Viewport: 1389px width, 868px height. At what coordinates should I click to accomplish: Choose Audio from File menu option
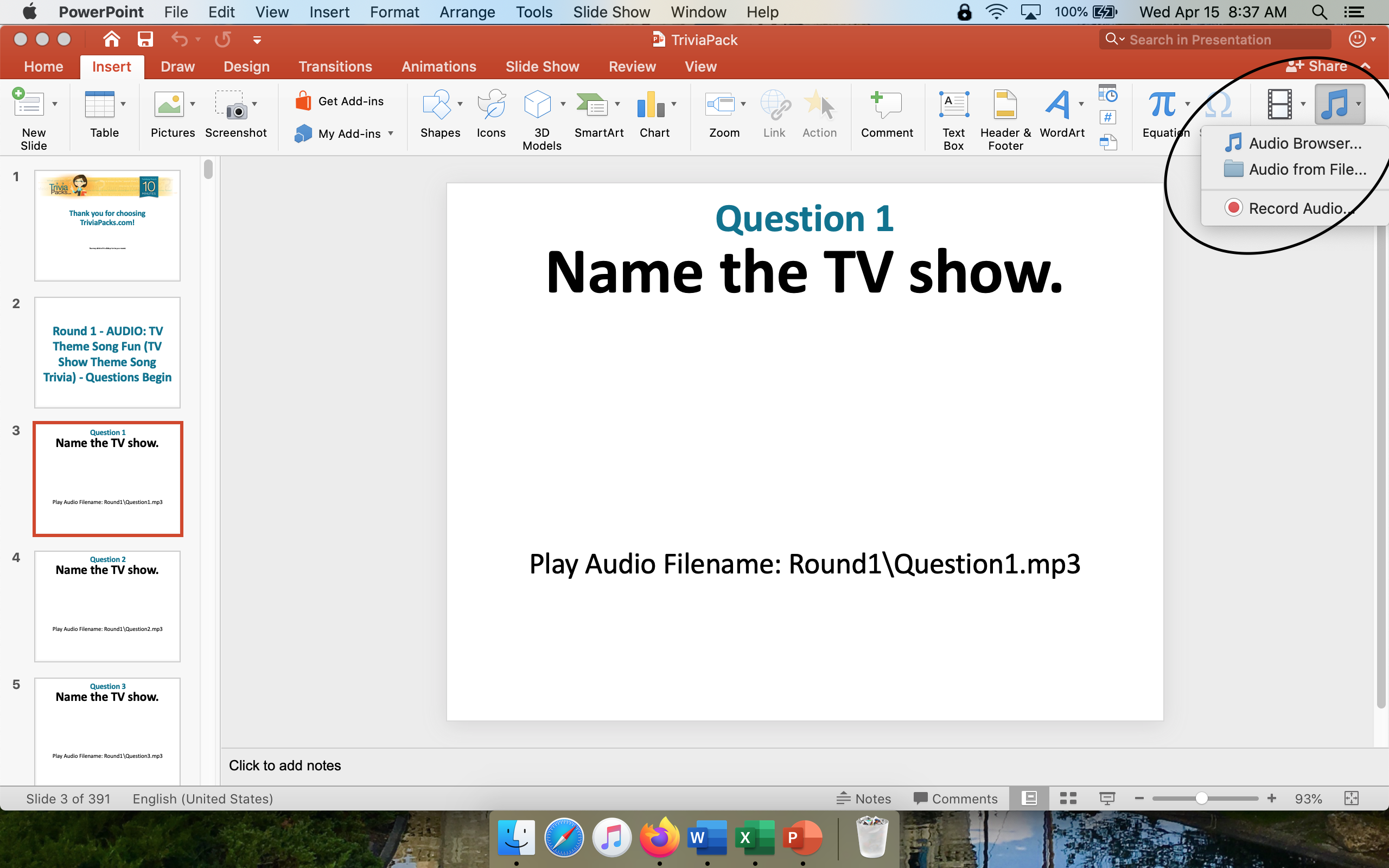pos(1307,169)
